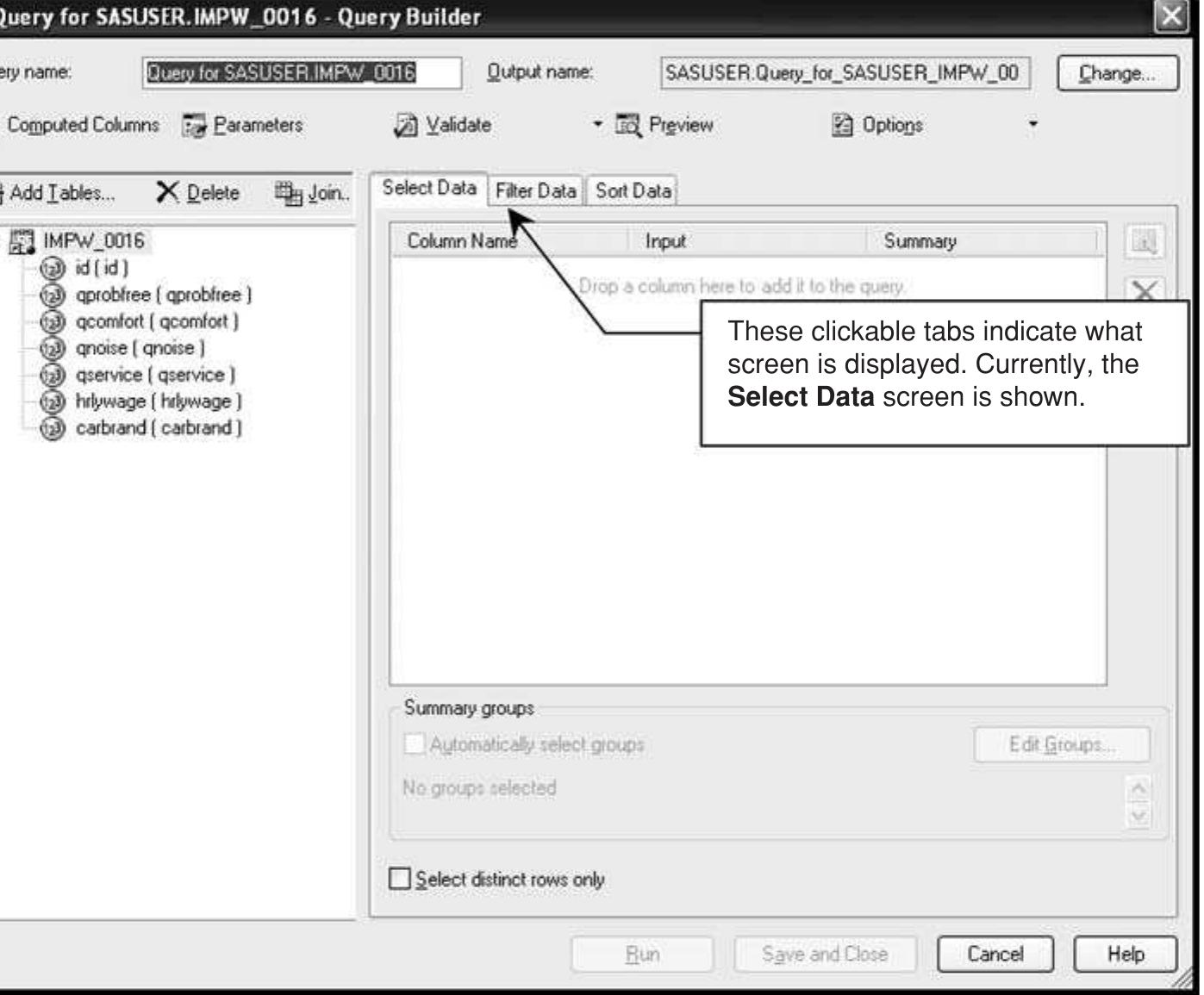Click Save and Close button
This screenshot has width=1204, height=995.
pos(825,955)
